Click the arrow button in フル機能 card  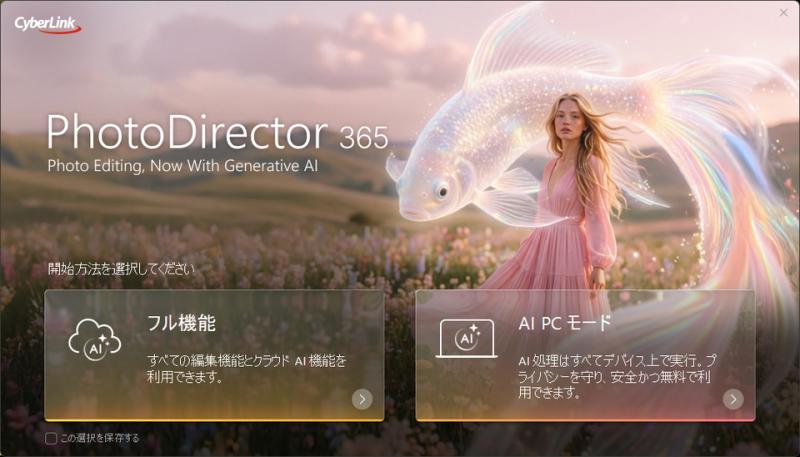(362, 399)
